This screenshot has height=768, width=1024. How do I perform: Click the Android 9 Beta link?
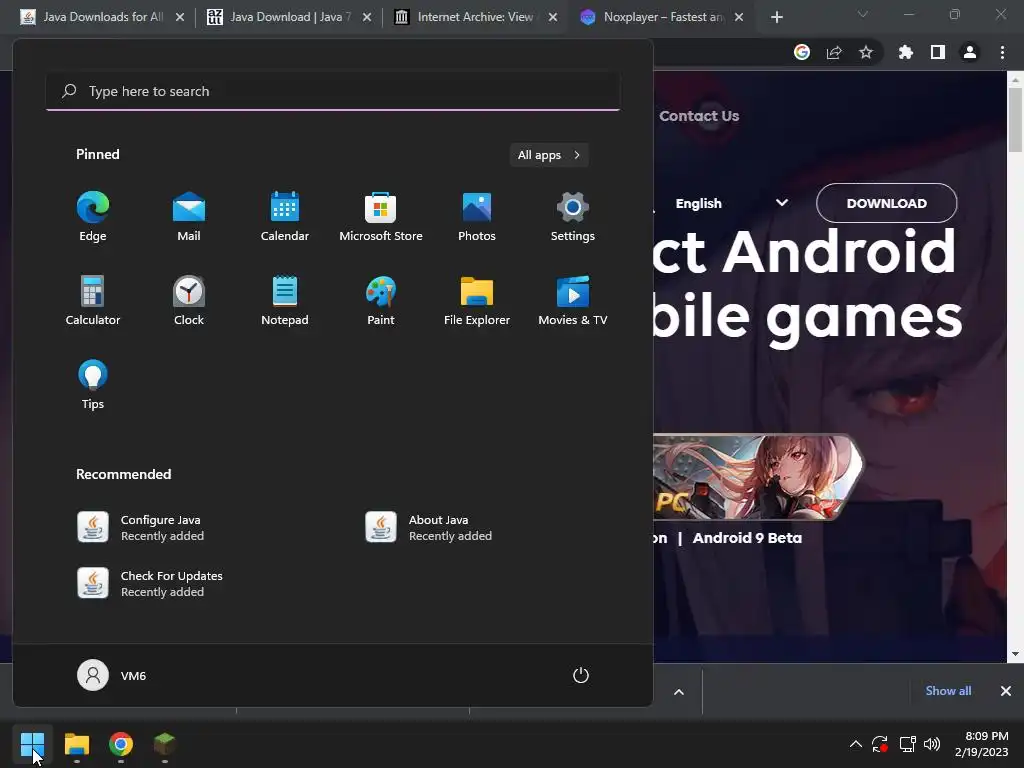(747, 538)
